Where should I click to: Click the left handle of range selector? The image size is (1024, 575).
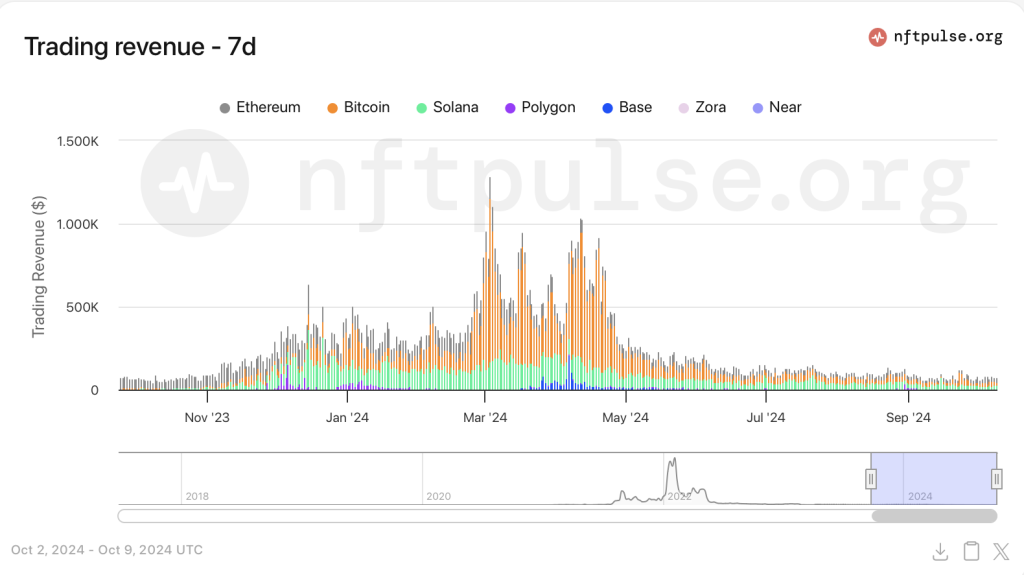[x=871, y=479]
